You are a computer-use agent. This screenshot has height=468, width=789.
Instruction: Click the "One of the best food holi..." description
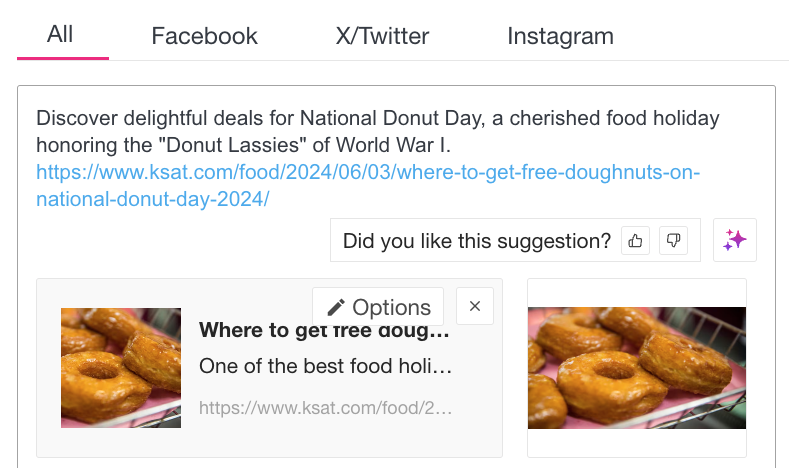click(325, 366)
